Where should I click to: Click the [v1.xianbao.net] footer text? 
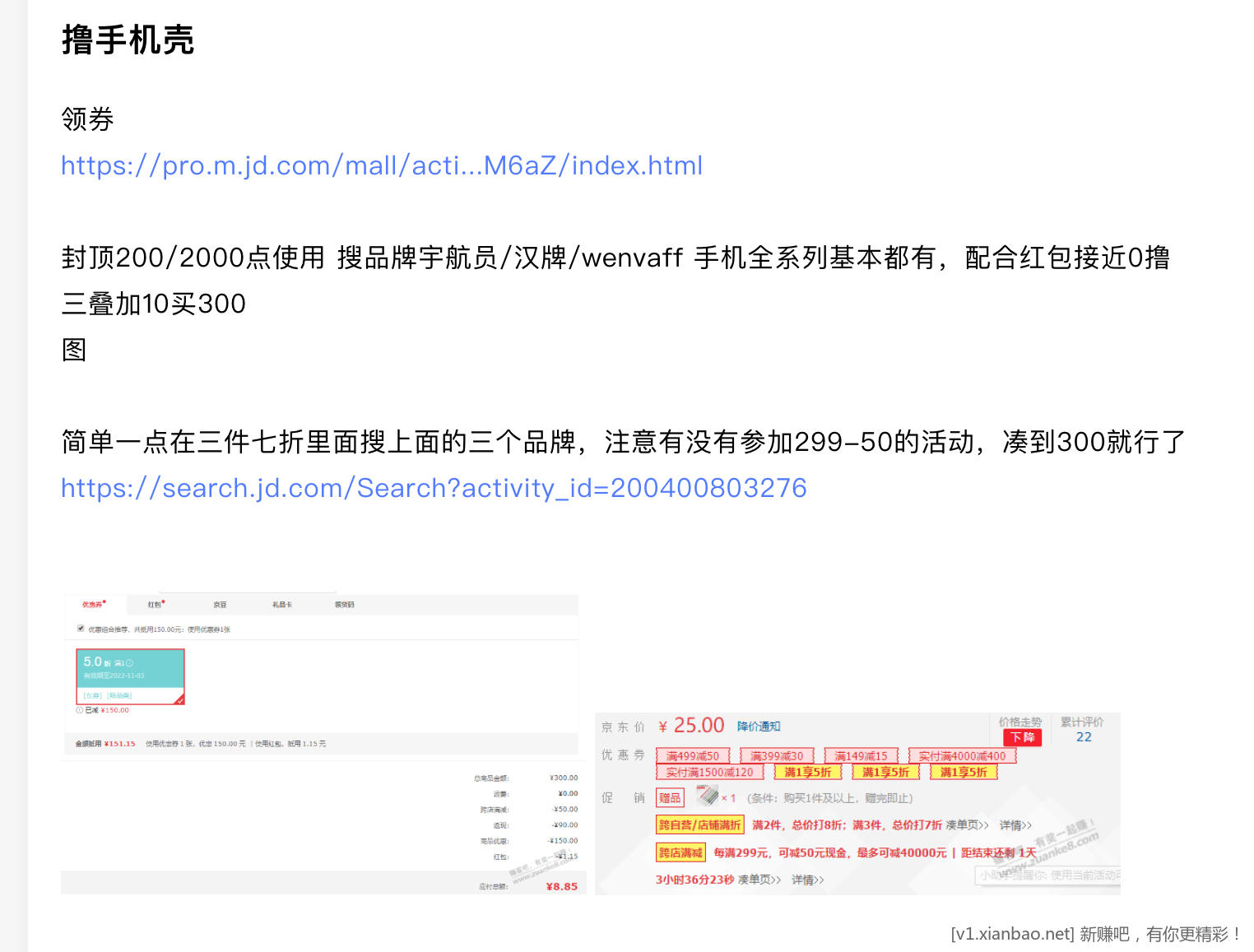coord(1012,934)
